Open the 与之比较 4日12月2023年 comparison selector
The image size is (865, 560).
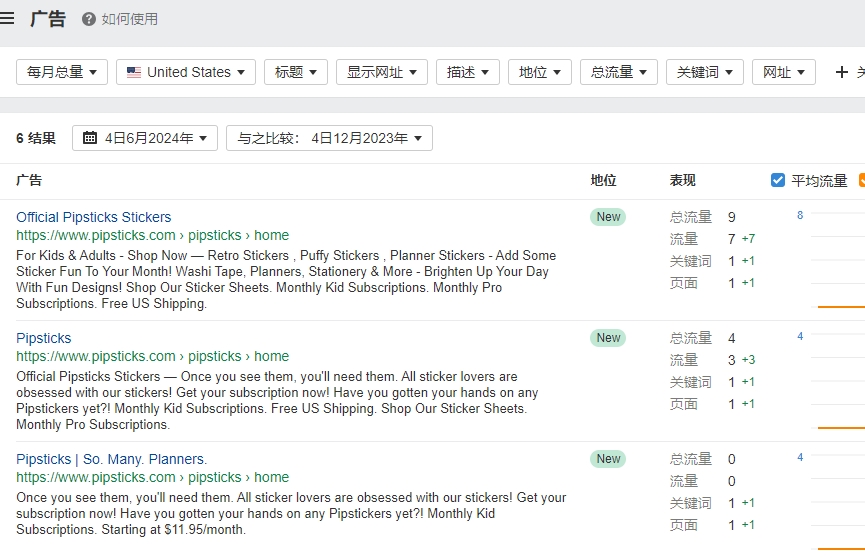pyautogui.click(x=329, y=138)
